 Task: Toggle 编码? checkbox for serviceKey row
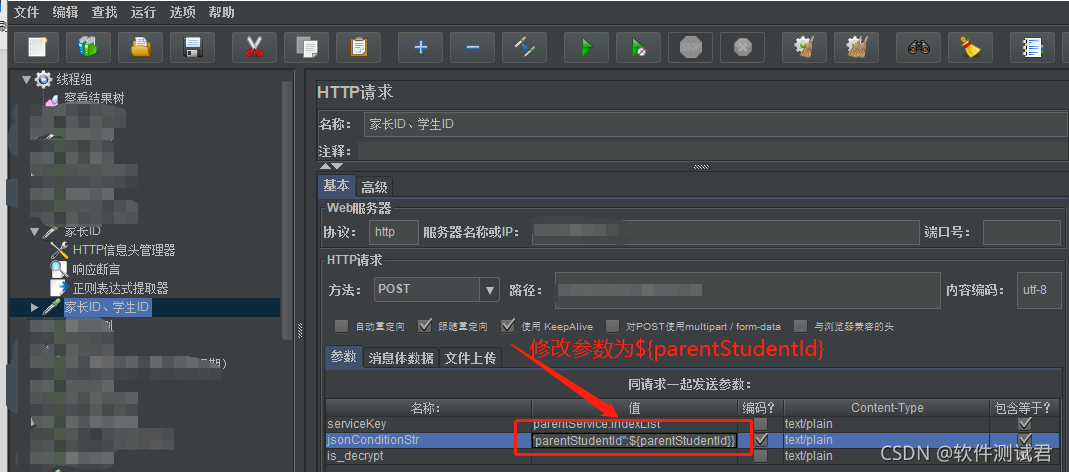[x=761, y=424]
